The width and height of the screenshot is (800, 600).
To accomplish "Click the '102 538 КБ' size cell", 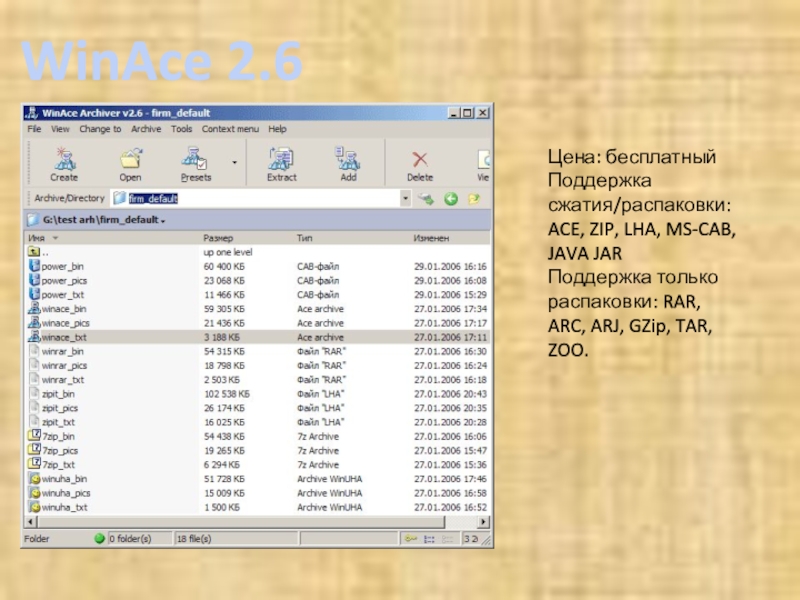I will (227, 394).
